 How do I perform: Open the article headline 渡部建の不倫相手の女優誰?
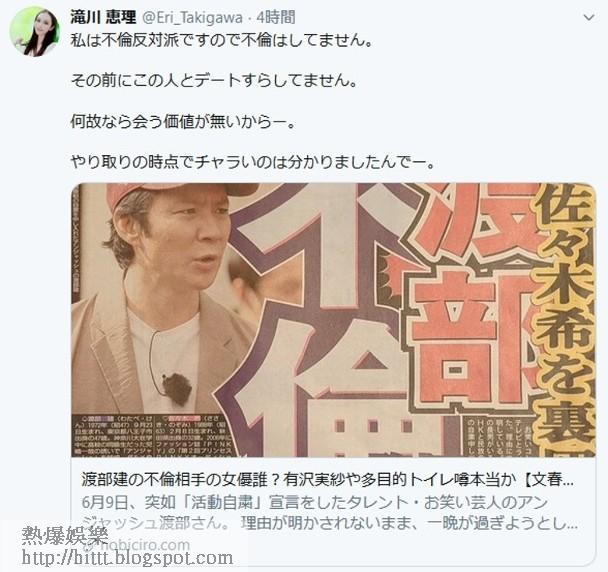(x=328, y=480)
